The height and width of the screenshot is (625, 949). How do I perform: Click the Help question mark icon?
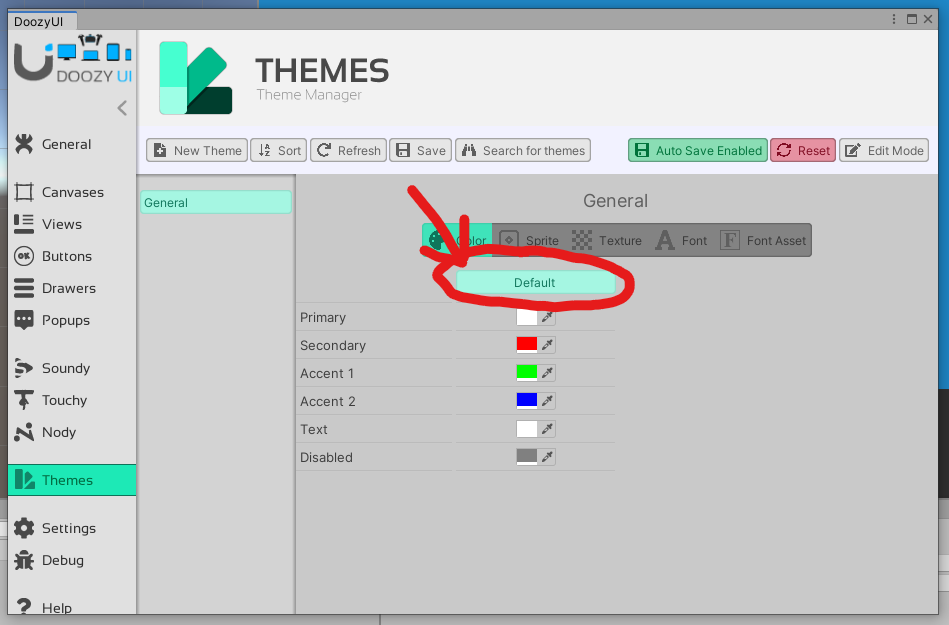click(x=24, y=606)
